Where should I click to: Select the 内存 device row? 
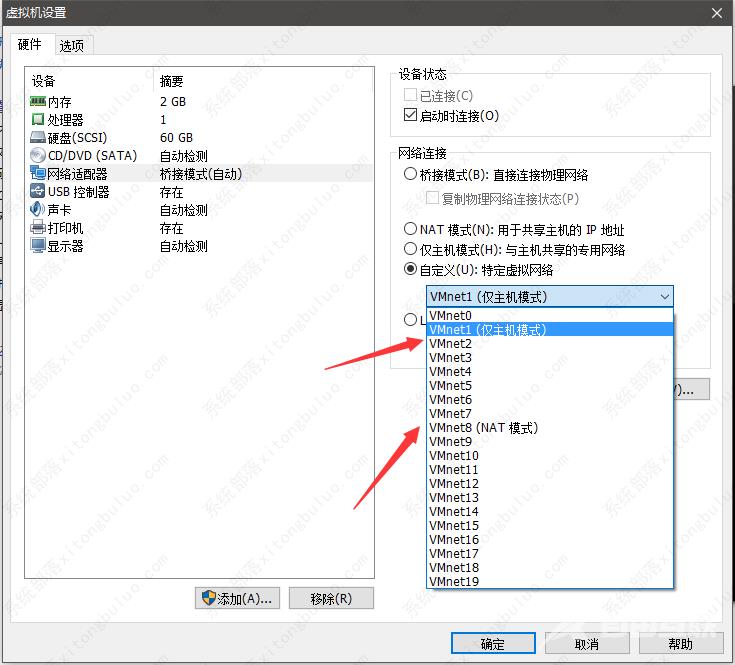tap(200, 101)
